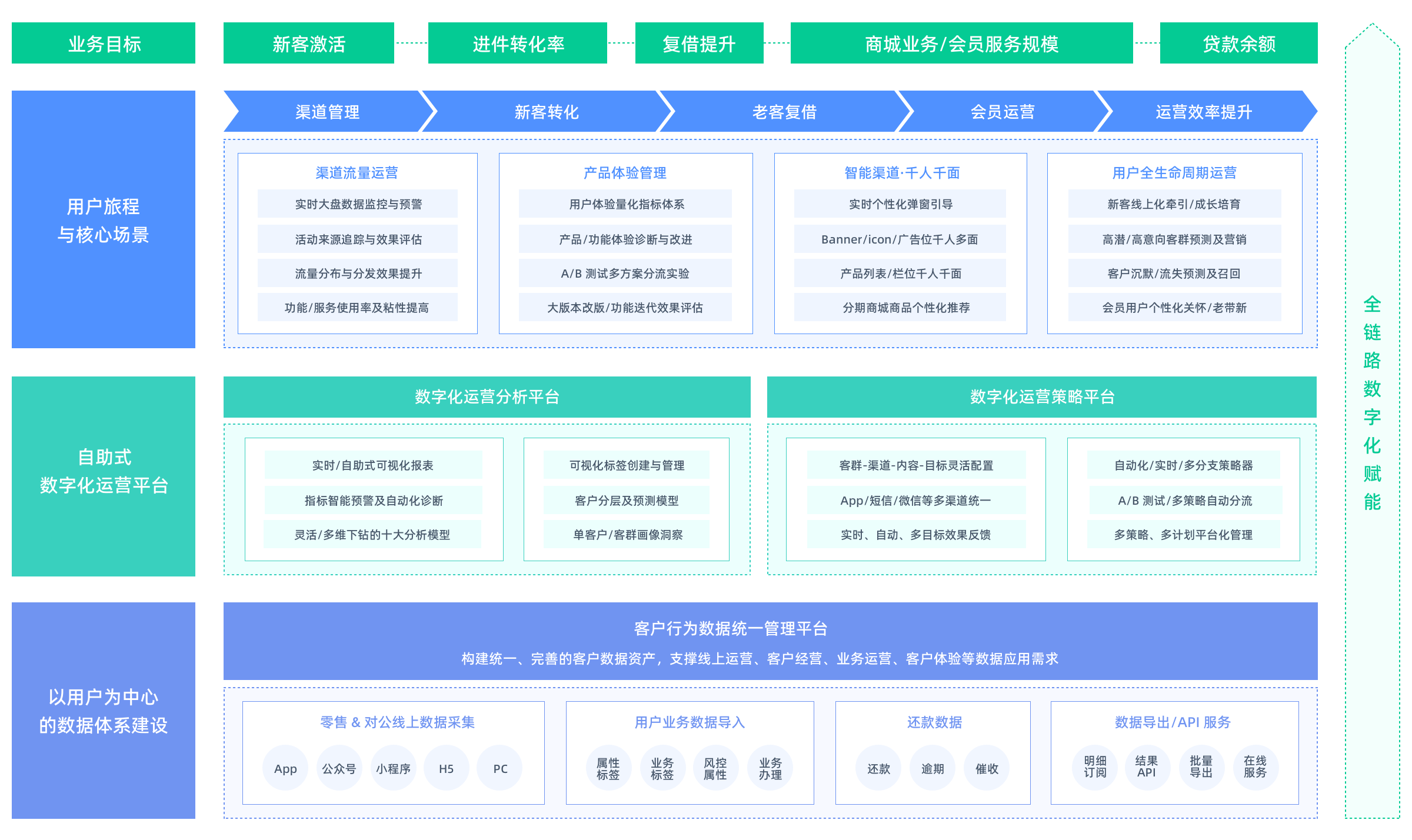Click the 产品体验管理 card title
Screen dimensions: 1412x840
click(625, 172)
